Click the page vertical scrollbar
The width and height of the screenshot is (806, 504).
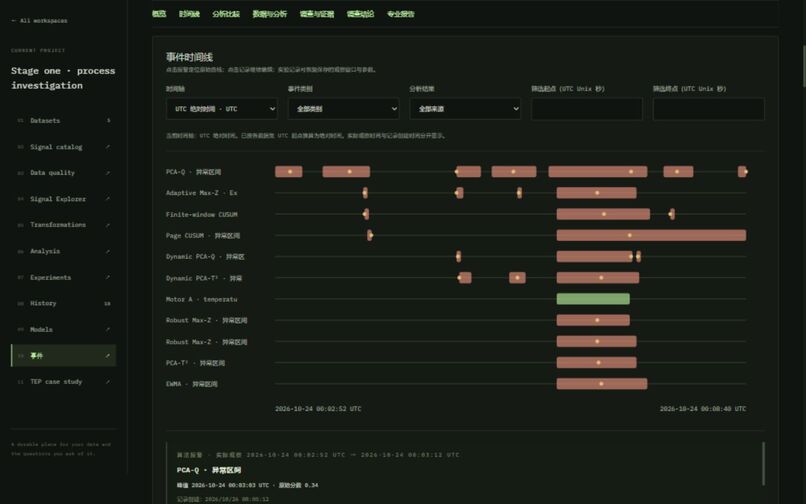tap(803, 66)
